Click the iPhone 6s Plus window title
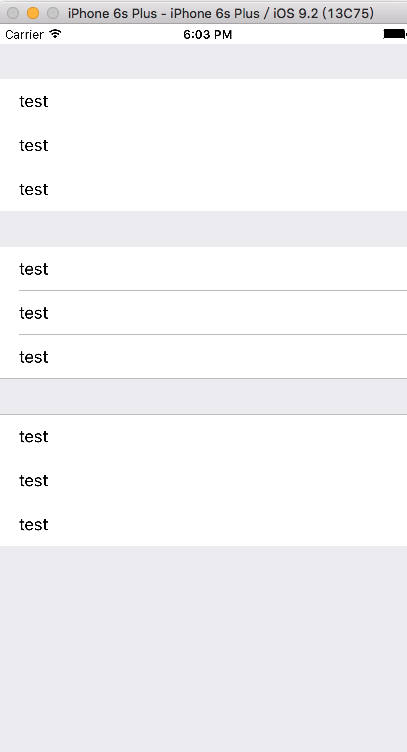The image size is (407, 752). coord(221,13)
